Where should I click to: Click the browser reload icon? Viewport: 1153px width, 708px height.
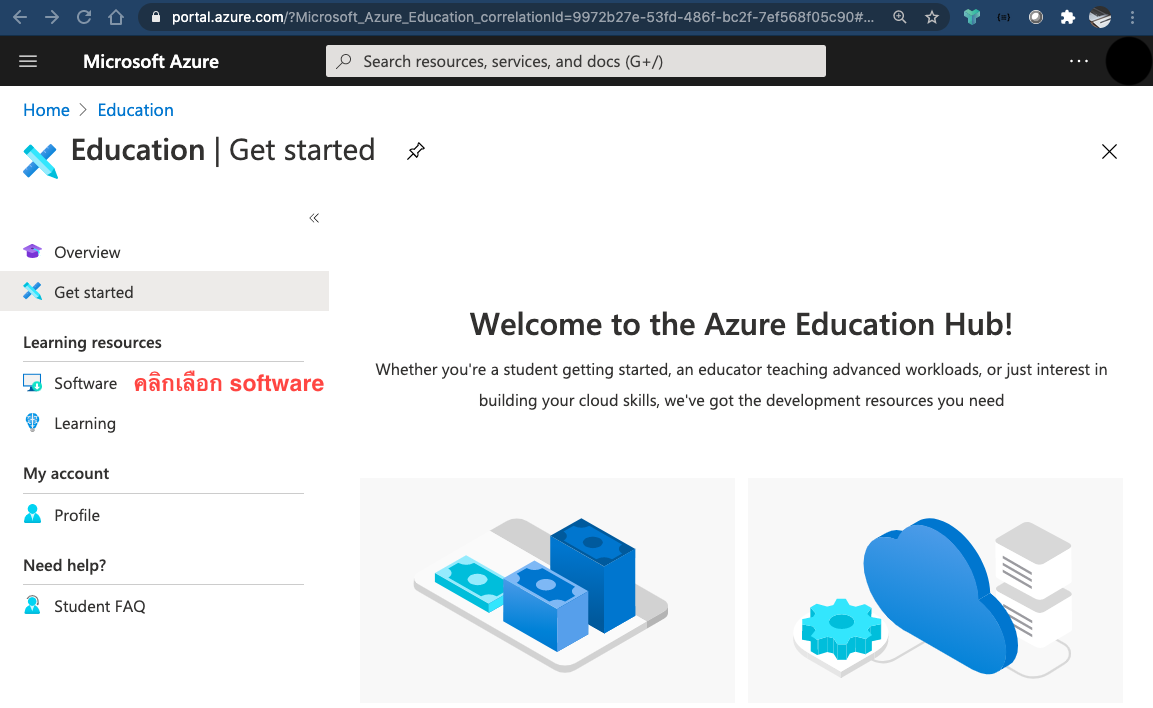tap(84, 17)
